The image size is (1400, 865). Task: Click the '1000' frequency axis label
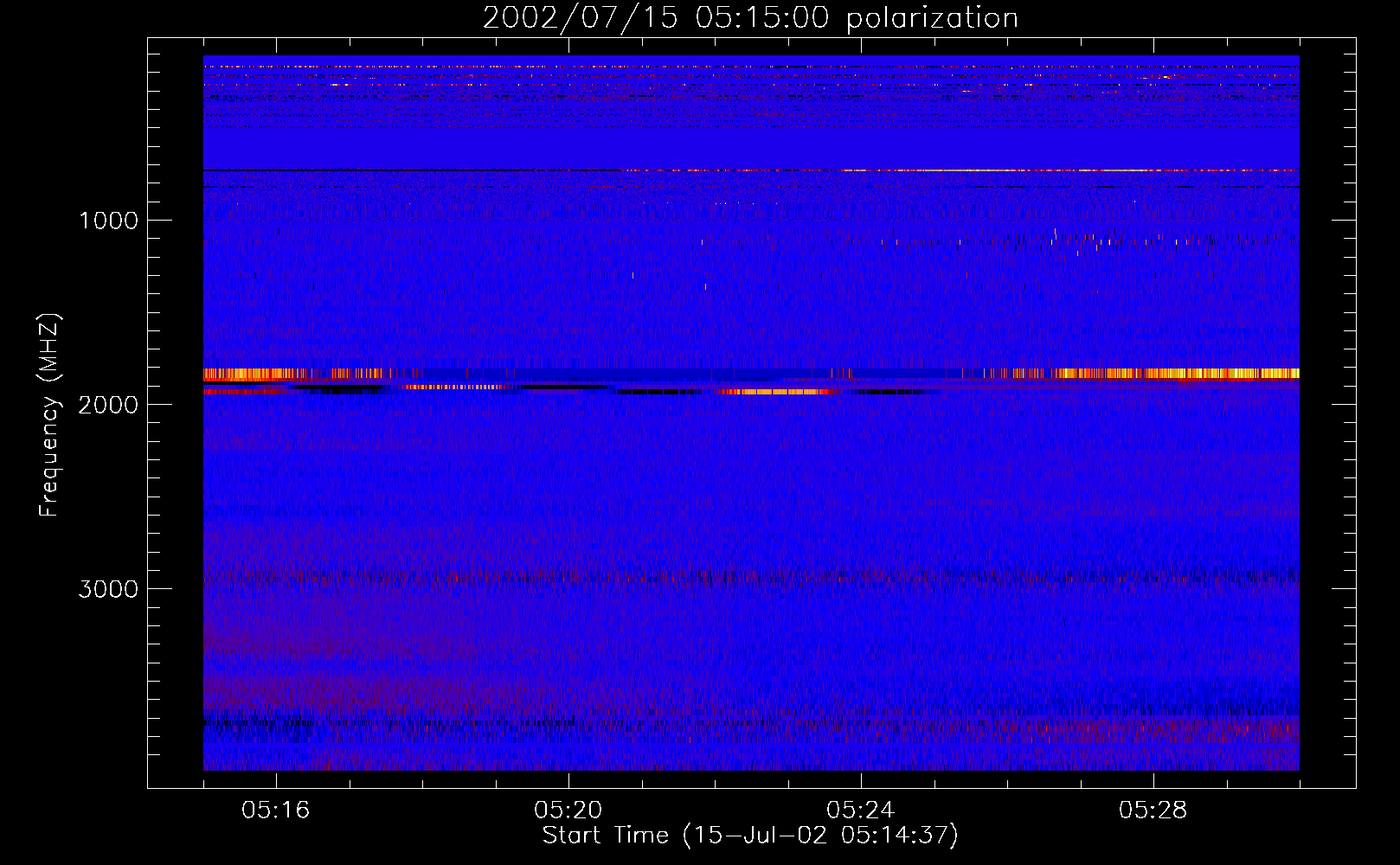point(109,221)
